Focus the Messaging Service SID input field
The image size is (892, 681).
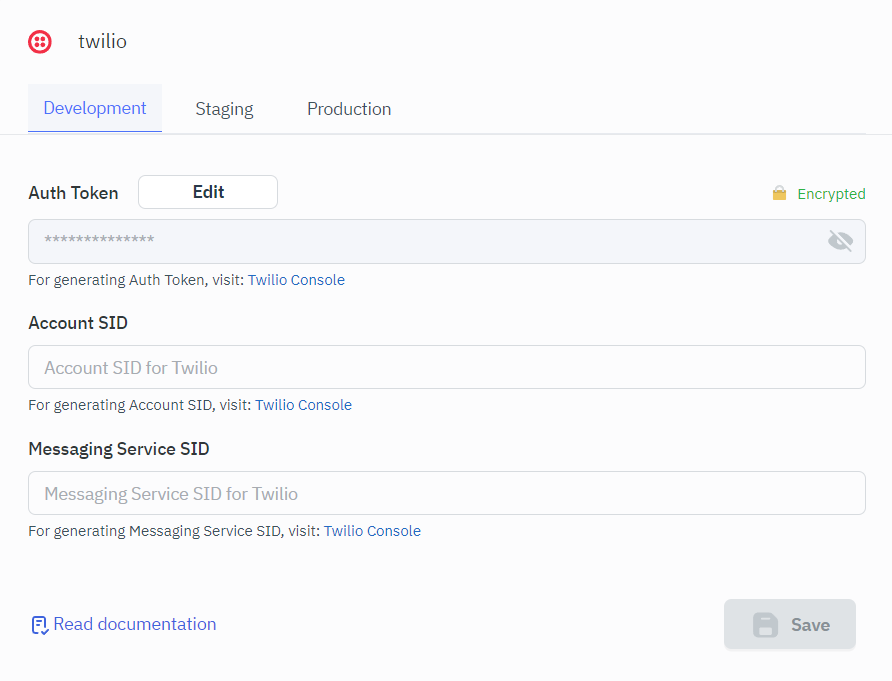(x=446, y=493)
